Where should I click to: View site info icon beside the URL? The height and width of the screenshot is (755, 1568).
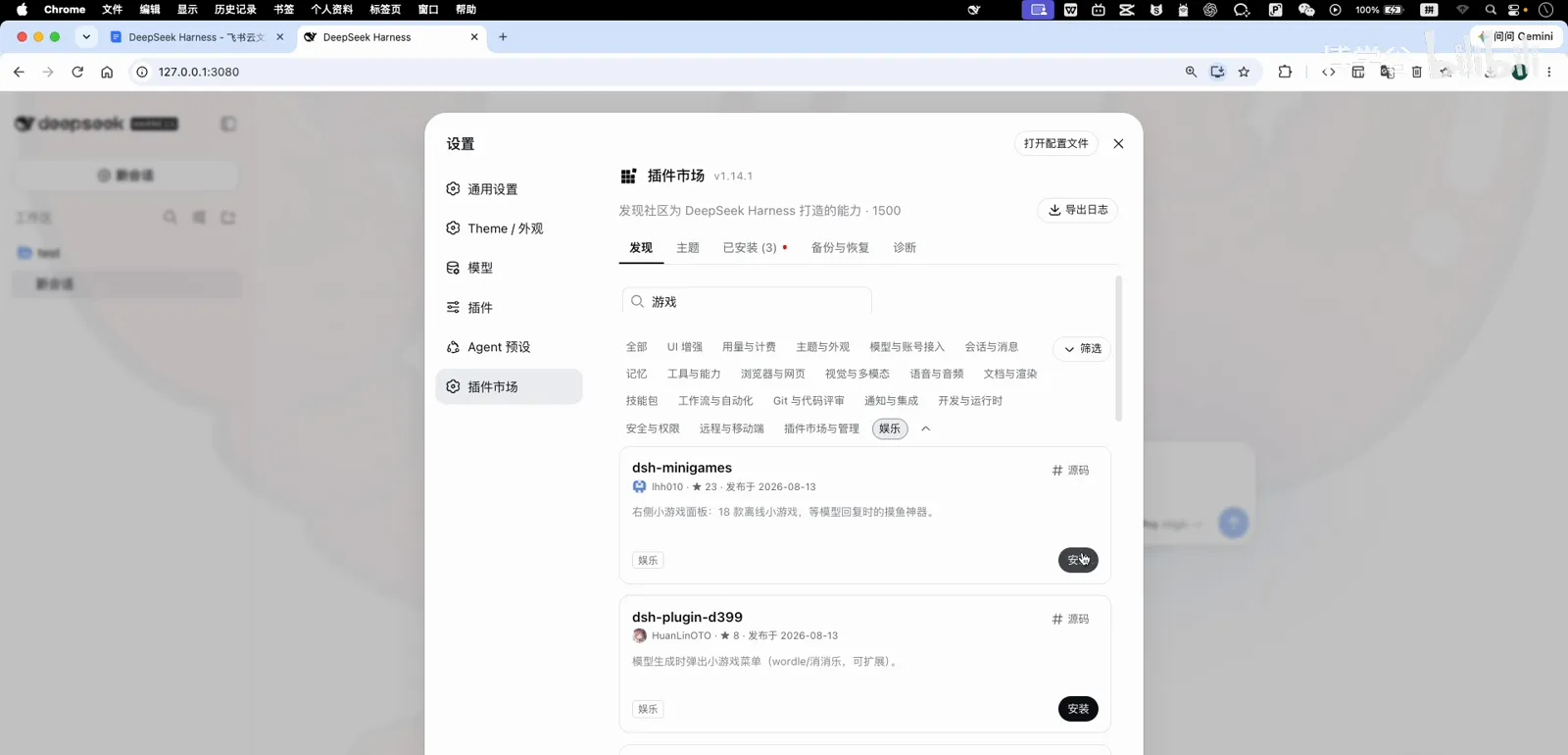[x=142, y=72]
